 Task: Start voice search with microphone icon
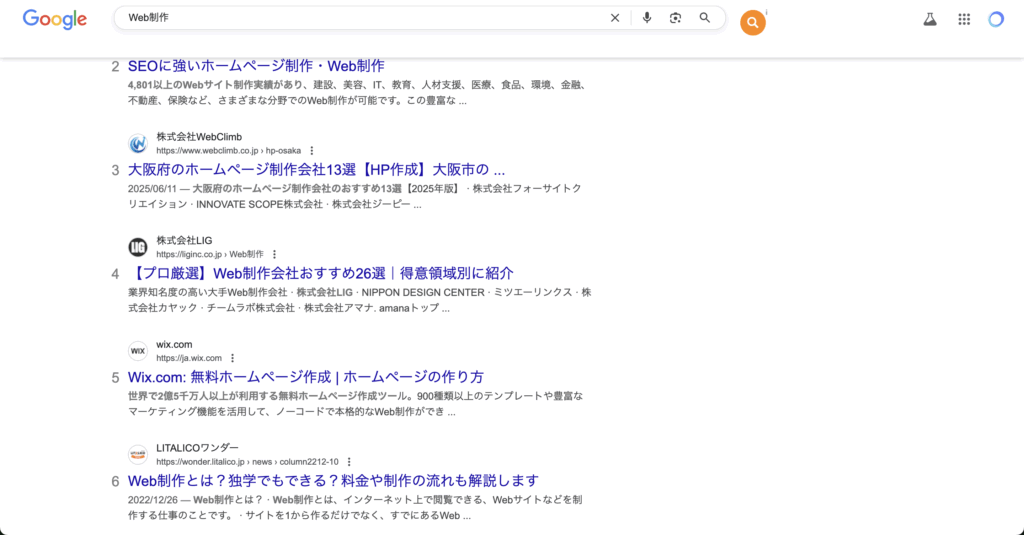click(647, 18)
